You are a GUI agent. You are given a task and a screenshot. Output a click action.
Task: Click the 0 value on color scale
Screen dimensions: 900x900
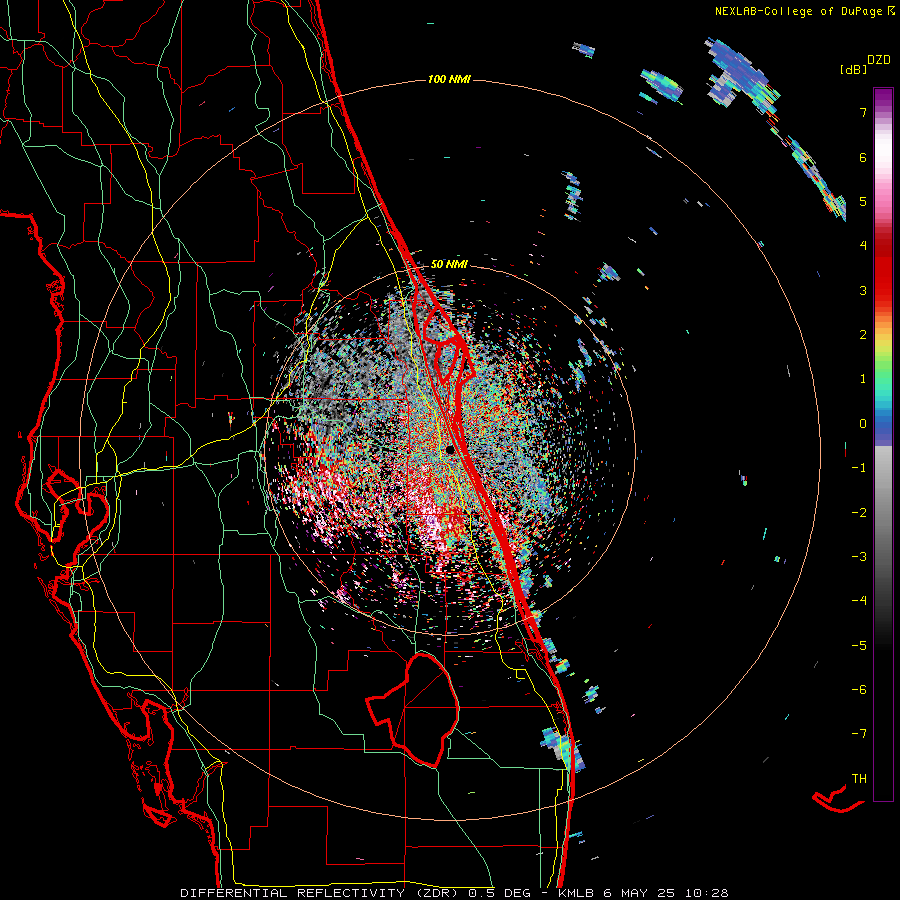coord(863,424)
